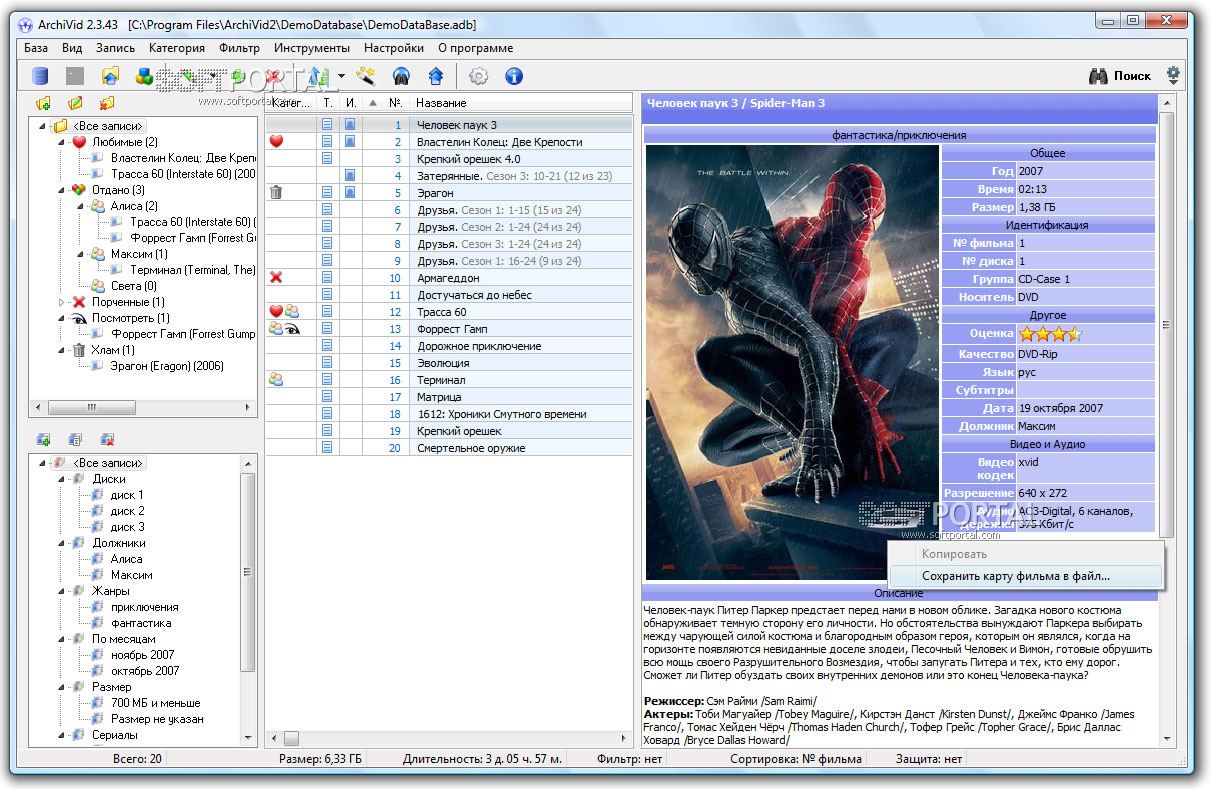Click the four-star Оценка rating
Screen dimensions: 1211x789
(1049, 334)
